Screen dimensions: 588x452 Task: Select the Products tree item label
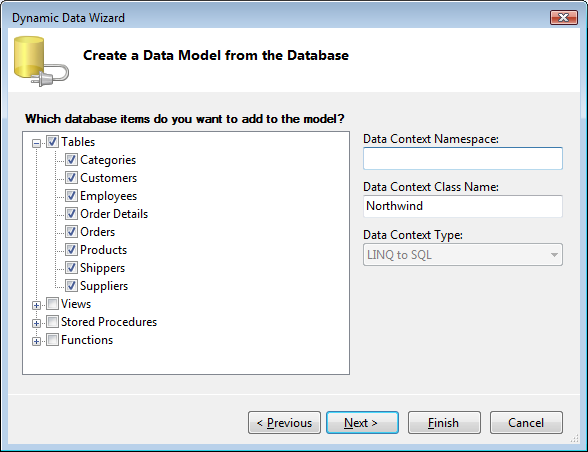104,250
